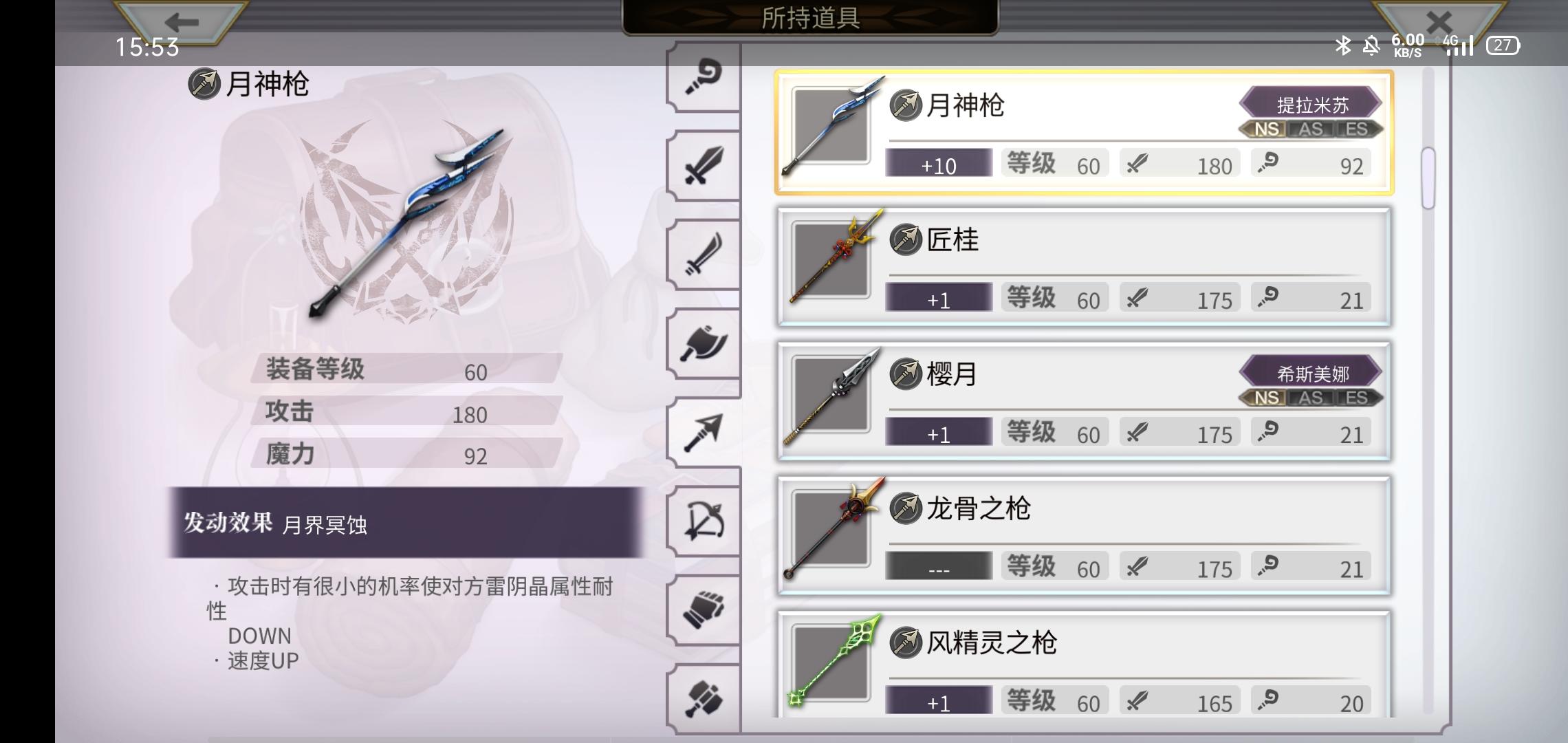Click the 月神枪 thumbnail in the list
This screenshot has height=743, width=1568.
[831, 125]
